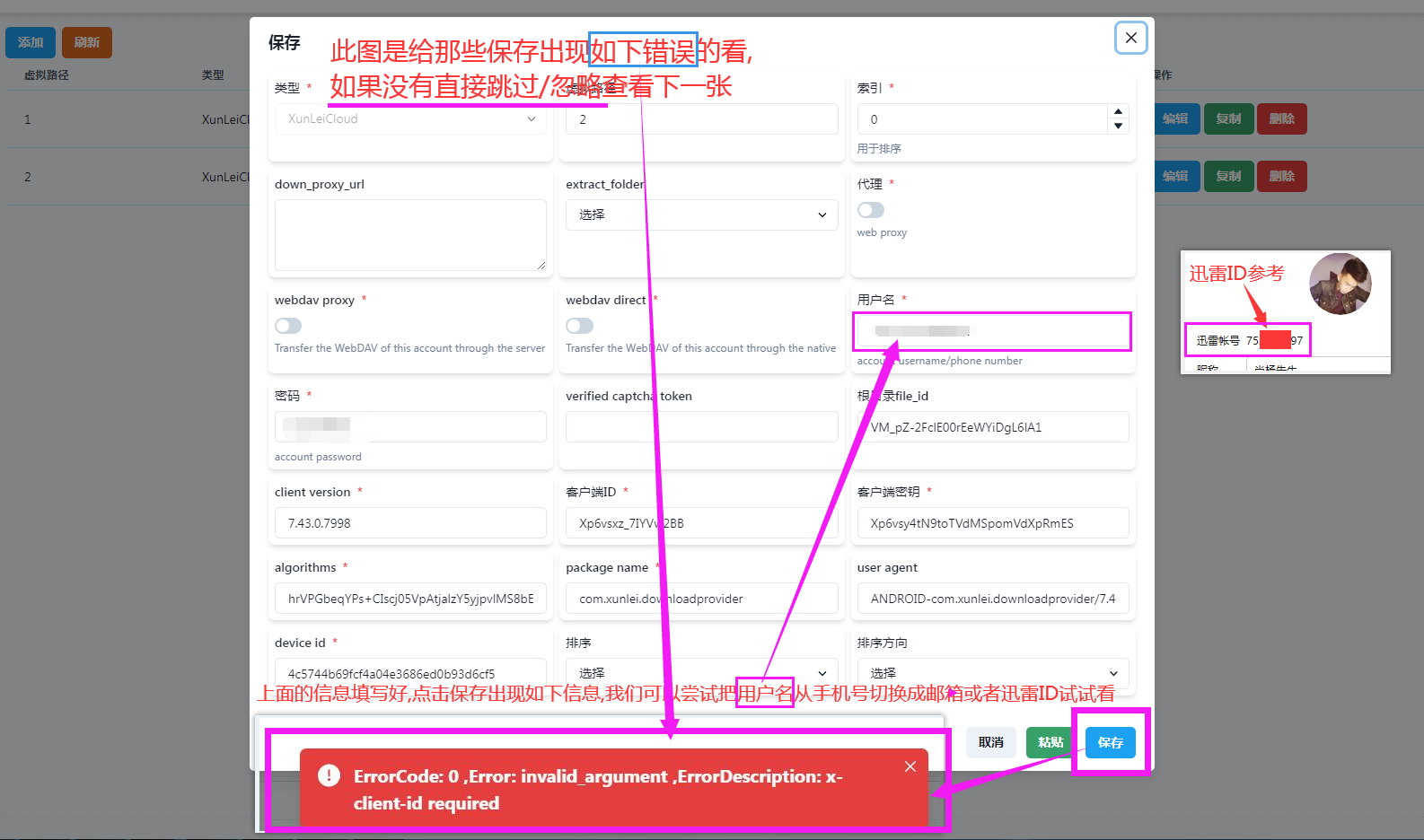Enable the webdav proxy switch

coord(288,326)
